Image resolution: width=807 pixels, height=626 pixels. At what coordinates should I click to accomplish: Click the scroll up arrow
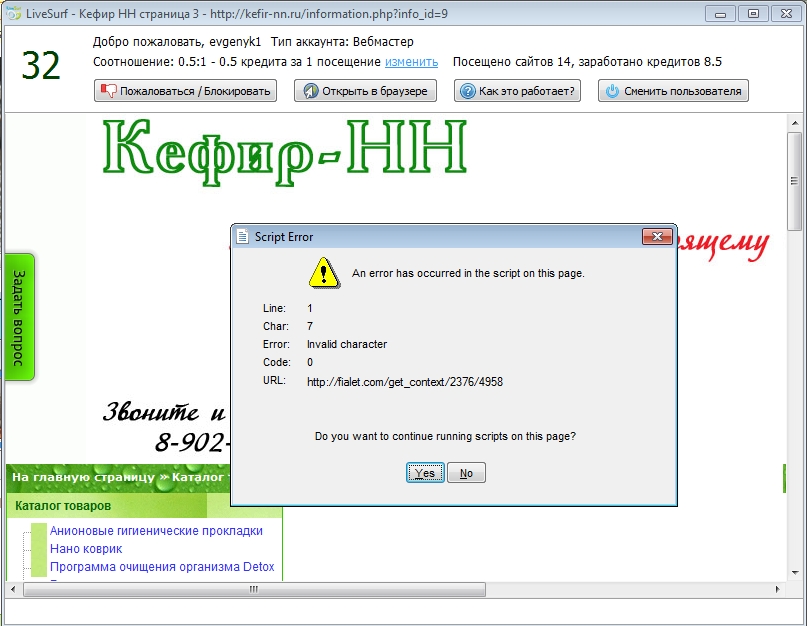click(x=795, y=123)
